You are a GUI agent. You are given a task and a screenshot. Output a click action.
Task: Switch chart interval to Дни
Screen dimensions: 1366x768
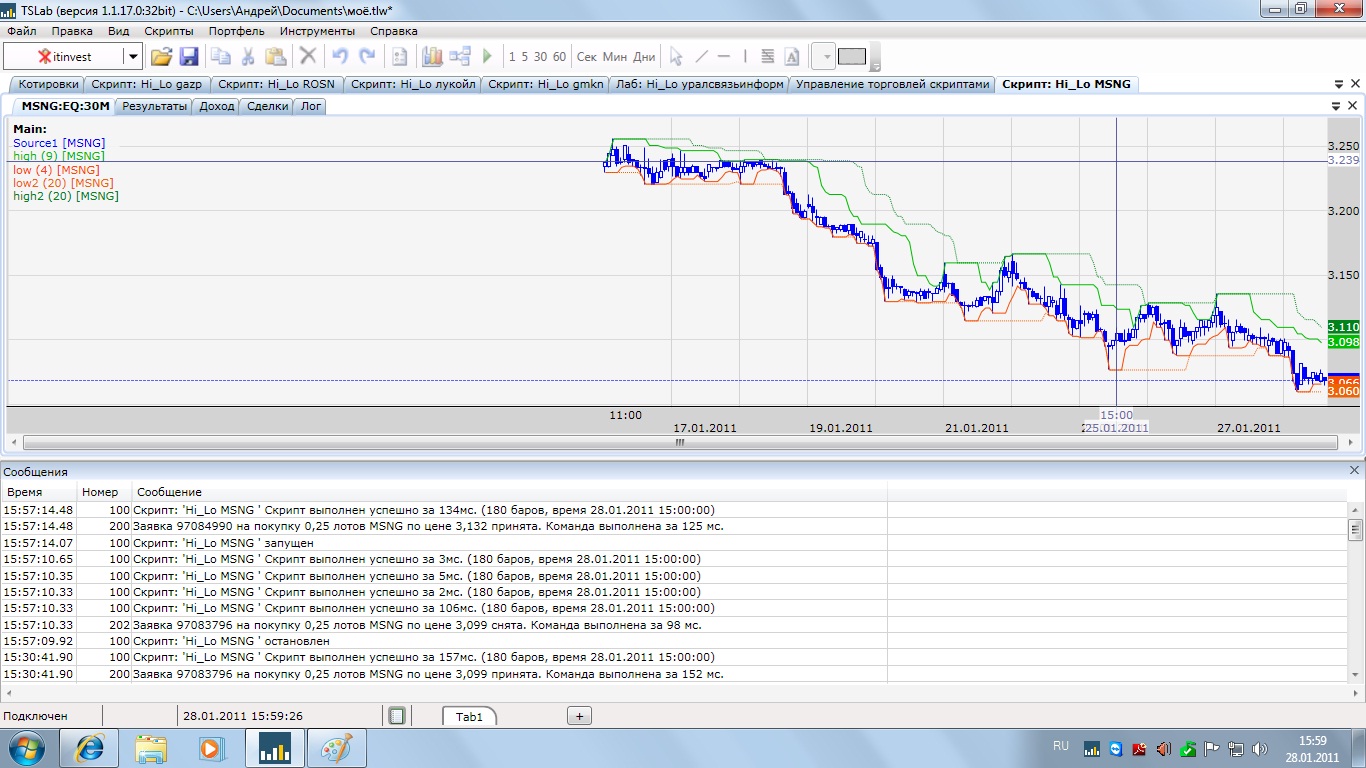[x=645, y=57]
